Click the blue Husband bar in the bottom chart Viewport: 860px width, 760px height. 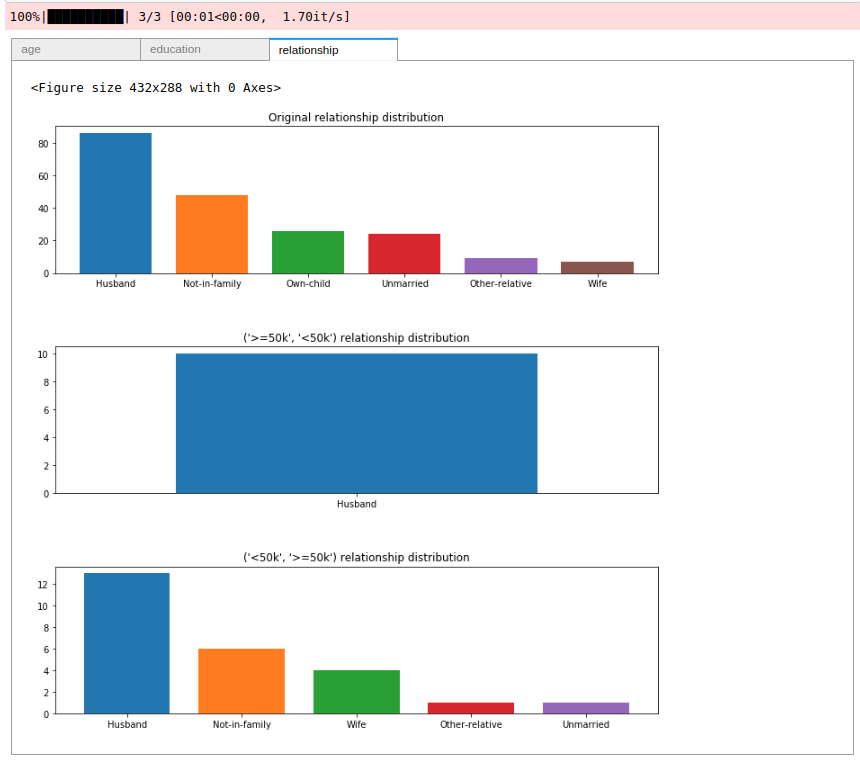127,643
